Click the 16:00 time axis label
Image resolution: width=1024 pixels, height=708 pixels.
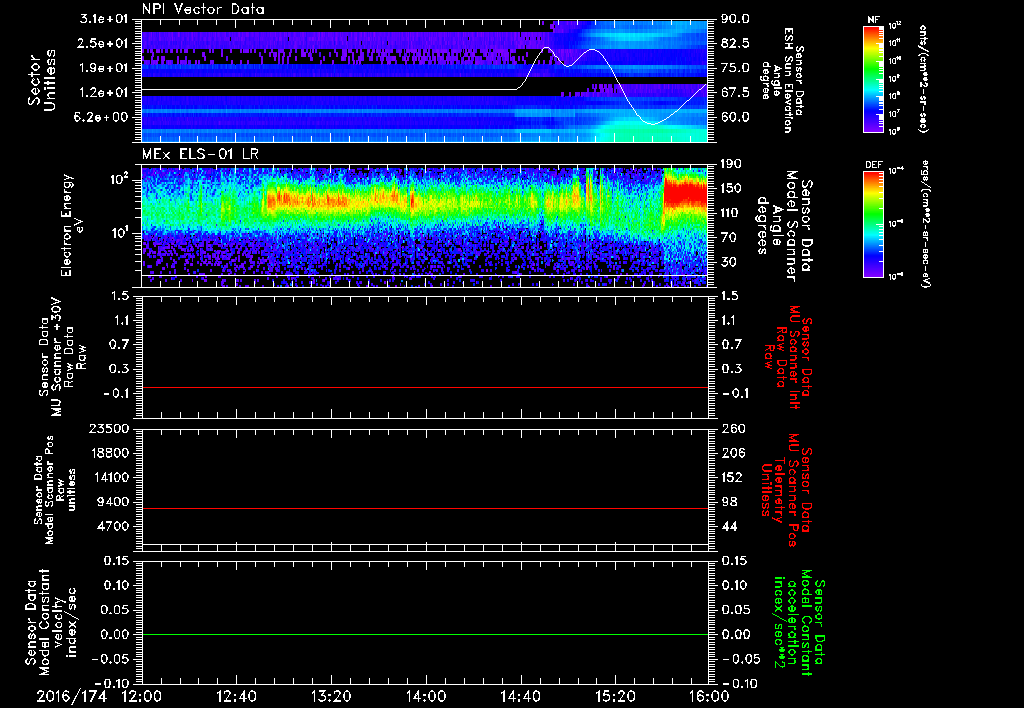pos(708,695)
